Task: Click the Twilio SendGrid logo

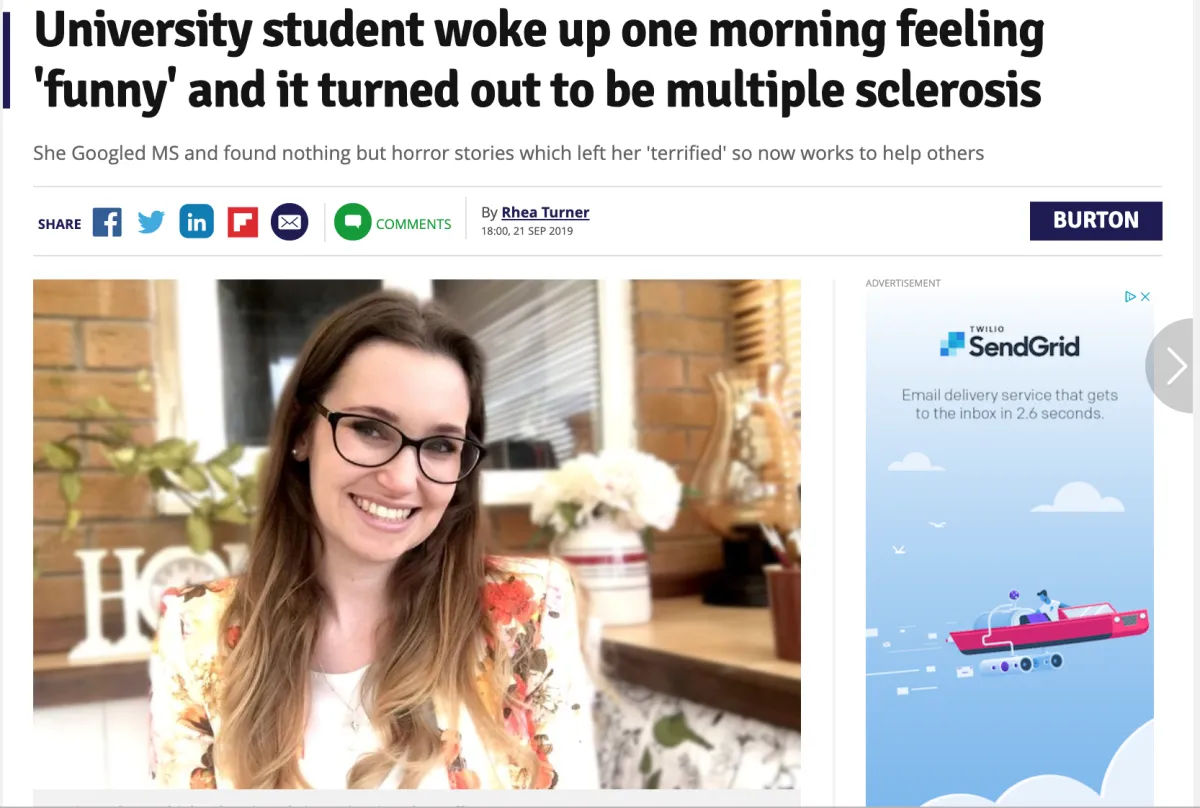Action: click(1009, 343)
